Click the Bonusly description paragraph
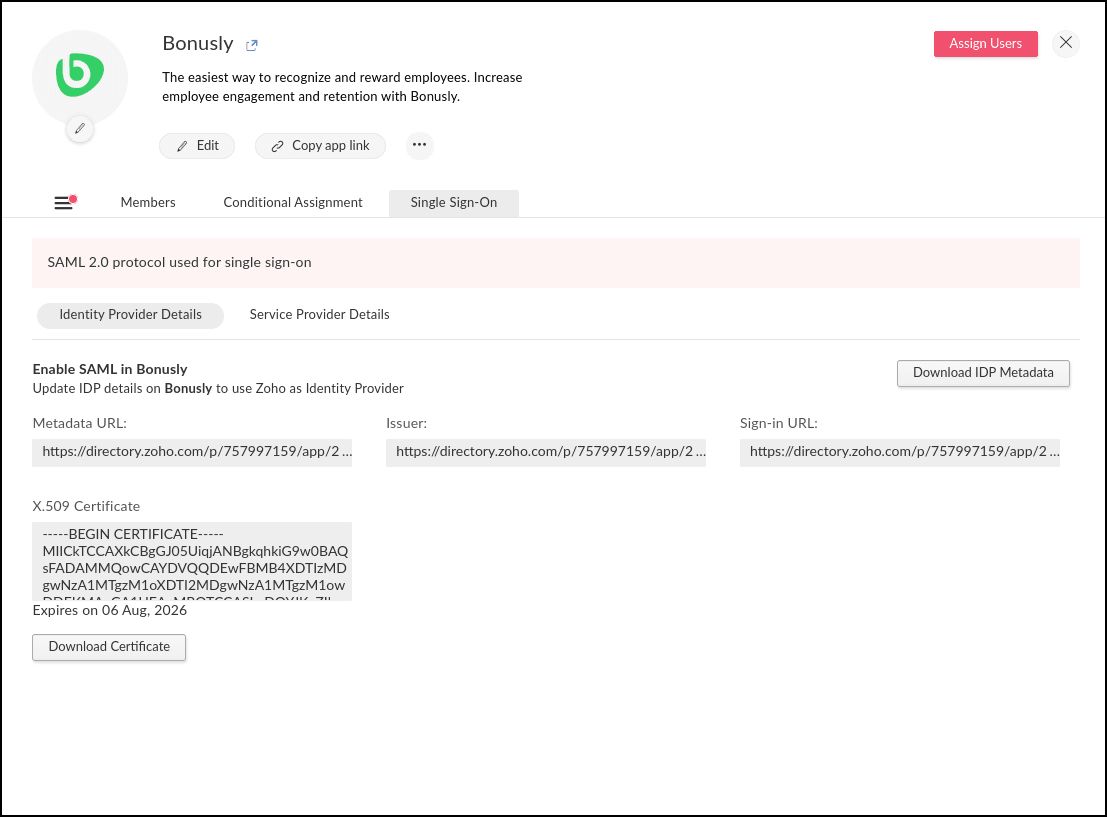The image size is (1107, 817). pyautogui.click(x=342, y=87)
